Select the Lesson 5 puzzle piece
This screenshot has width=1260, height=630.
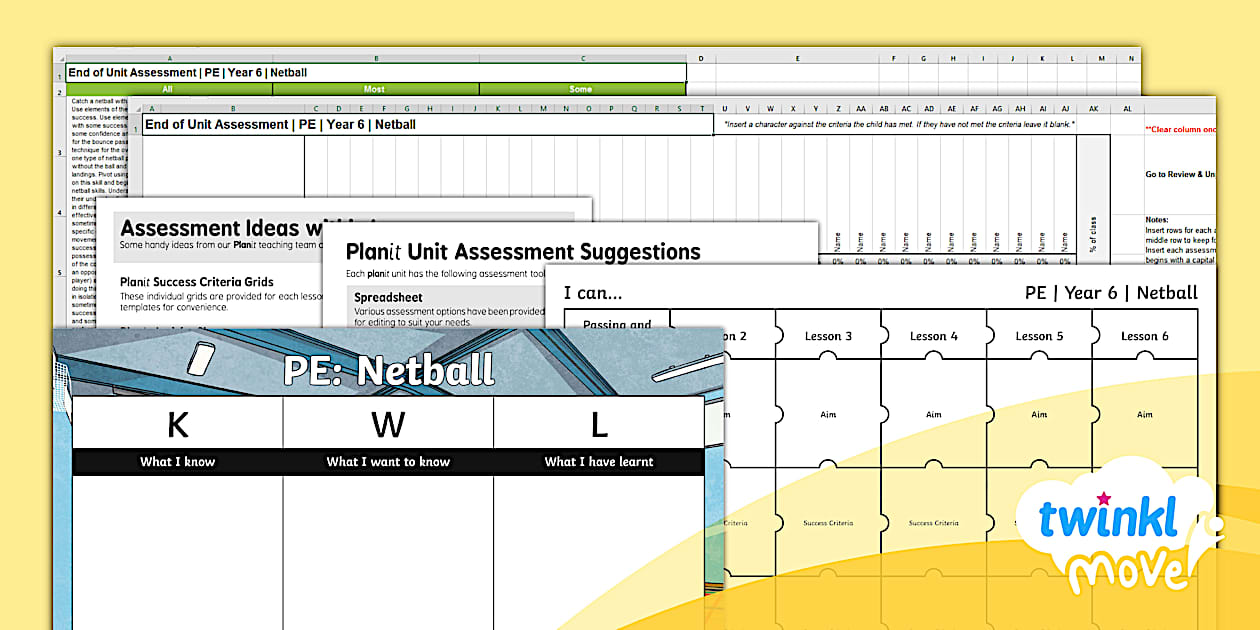coord(1039,336)
